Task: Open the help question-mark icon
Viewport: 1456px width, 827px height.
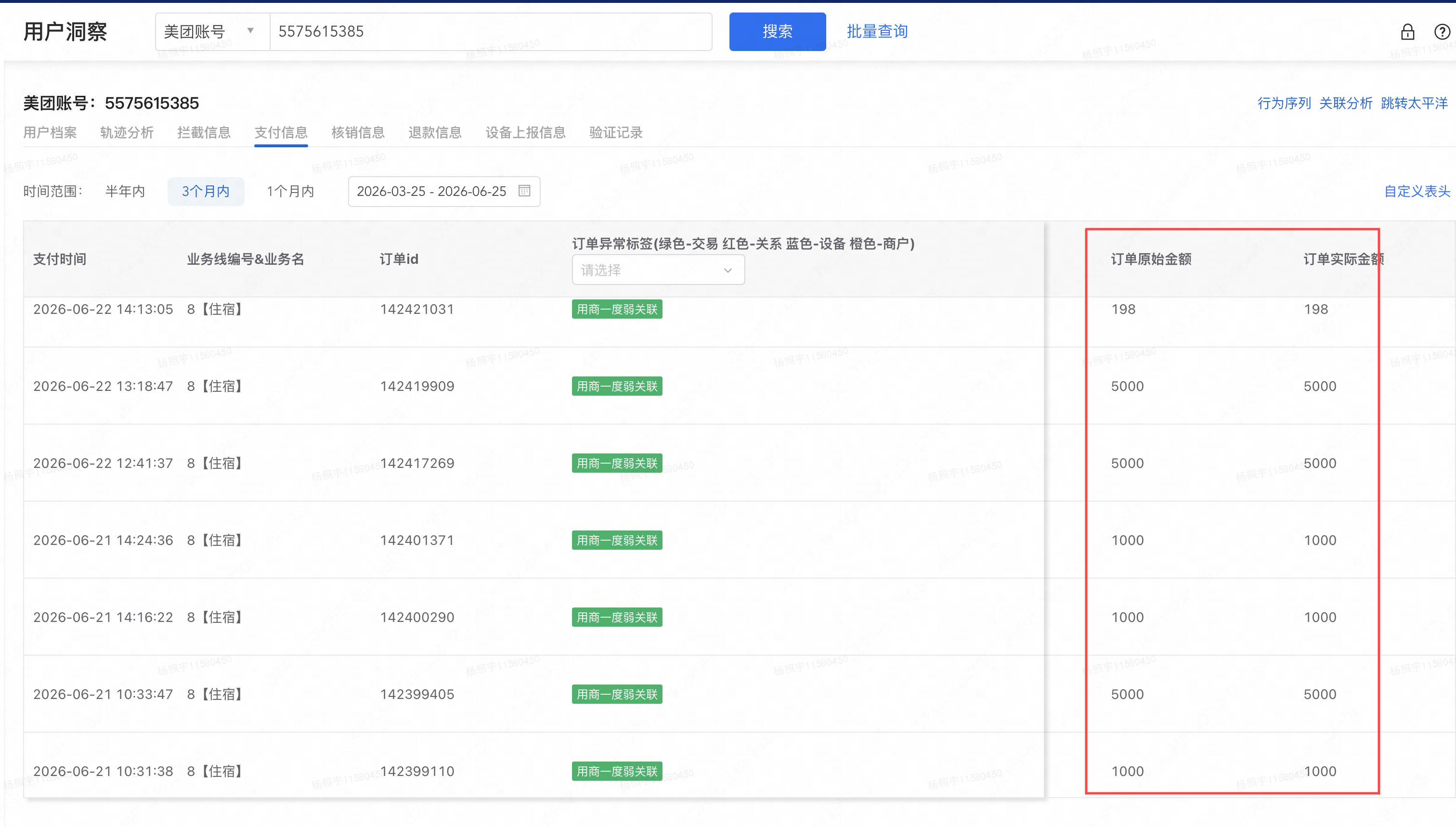Action: pos(1442,32)
